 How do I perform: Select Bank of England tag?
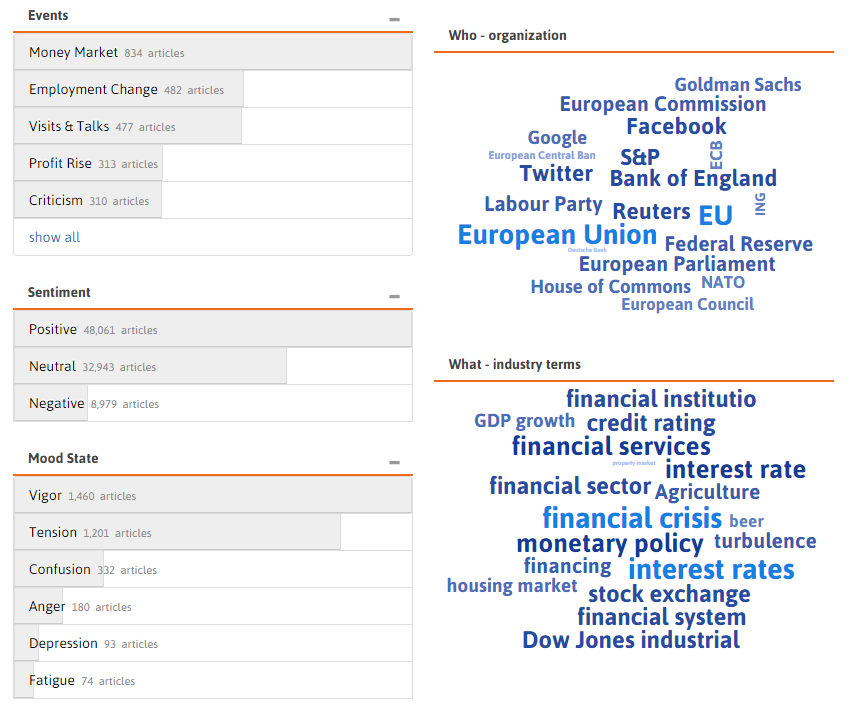click(693, 178)
